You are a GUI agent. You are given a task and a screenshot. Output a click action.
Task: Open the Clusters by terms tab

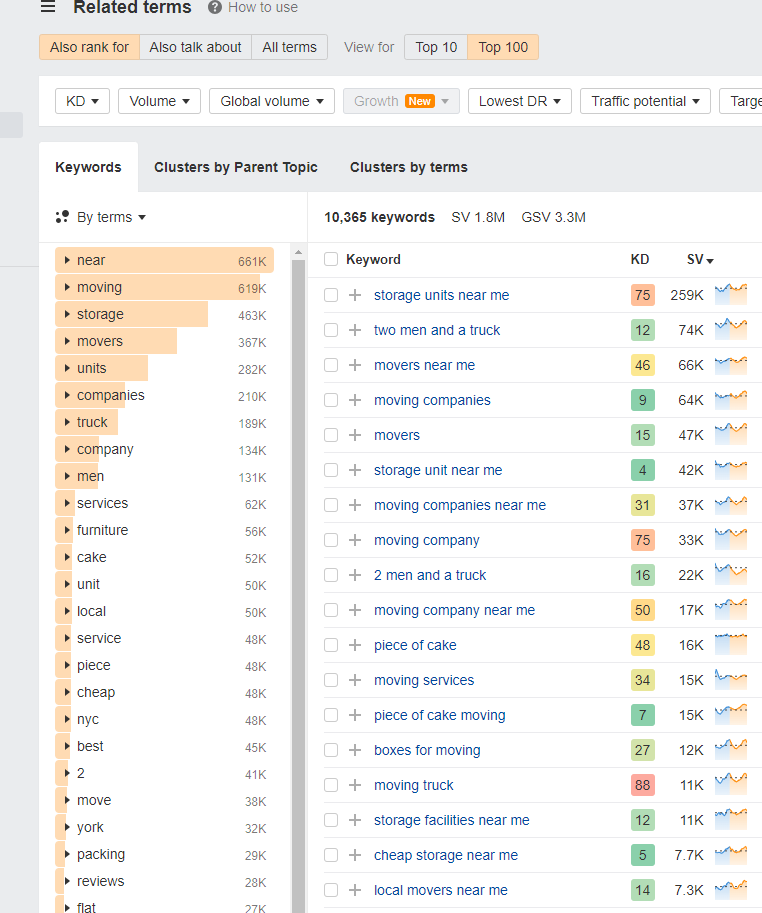click(x=408, y=167)
